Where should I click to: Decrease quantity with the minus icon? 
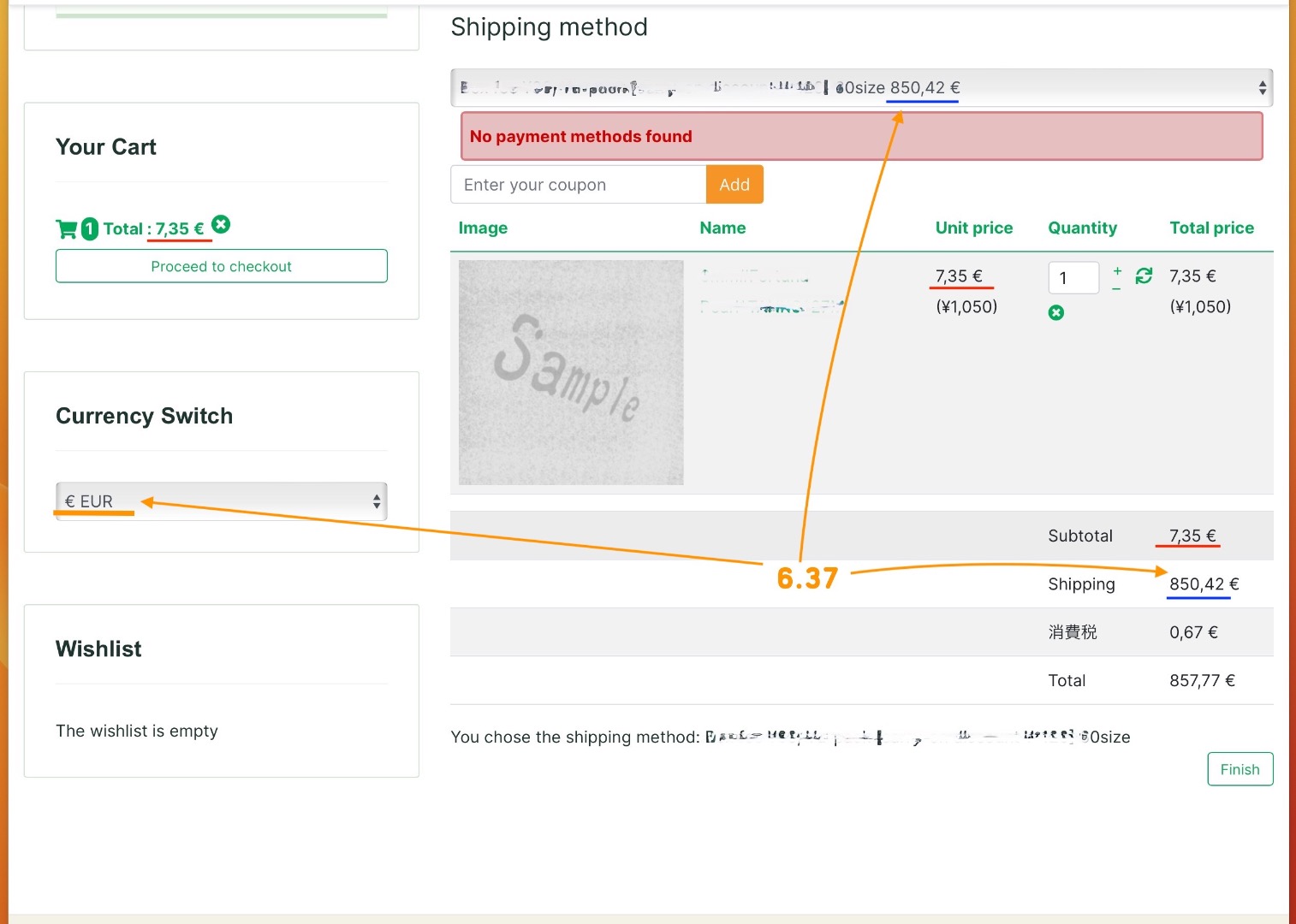(x=1116, y=289)
